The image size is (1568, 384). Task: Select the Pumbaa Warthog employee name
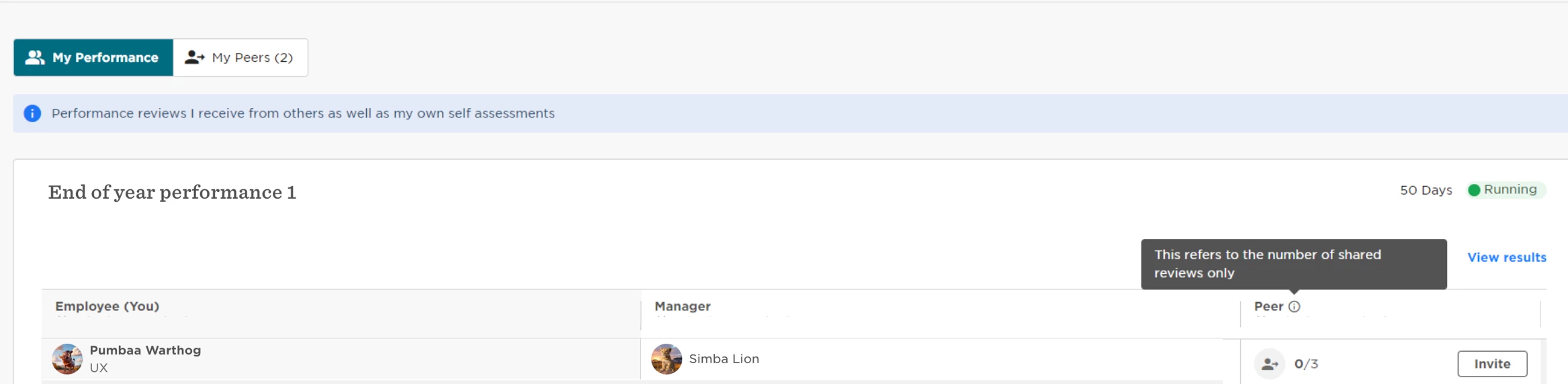(145, 350)
